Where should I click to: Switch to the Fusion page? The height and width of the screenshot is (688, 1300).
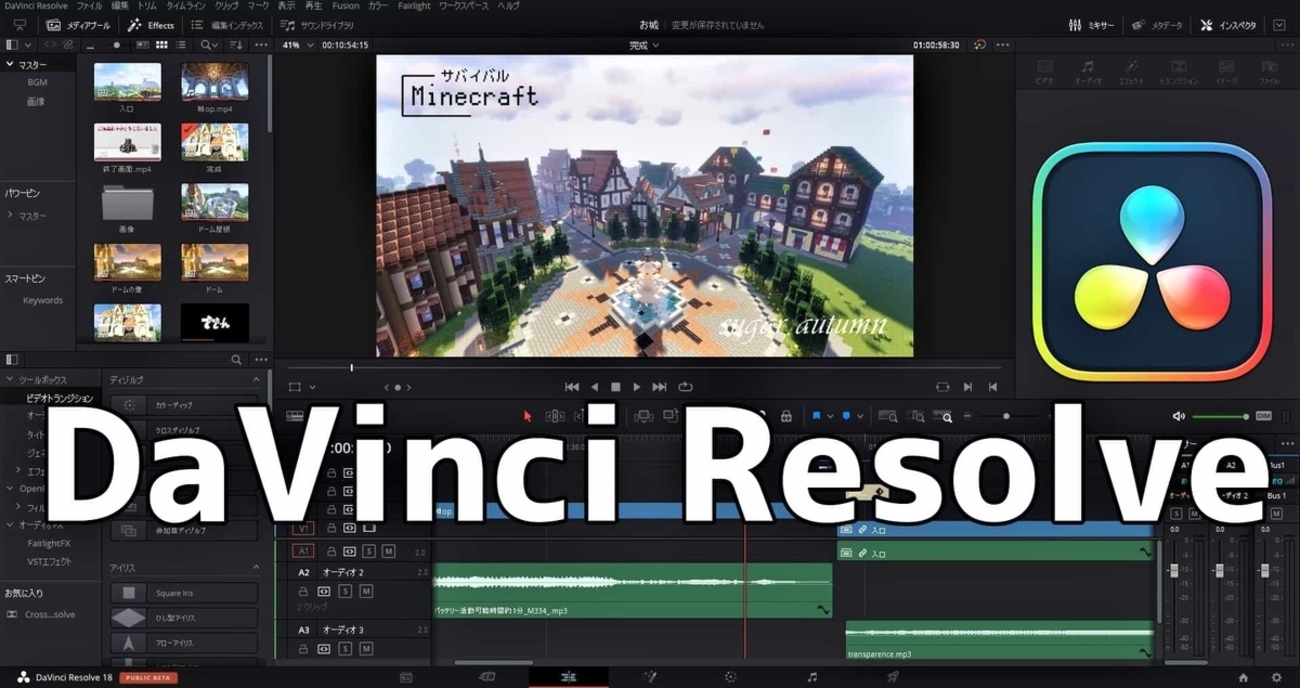tap(649, 677)
